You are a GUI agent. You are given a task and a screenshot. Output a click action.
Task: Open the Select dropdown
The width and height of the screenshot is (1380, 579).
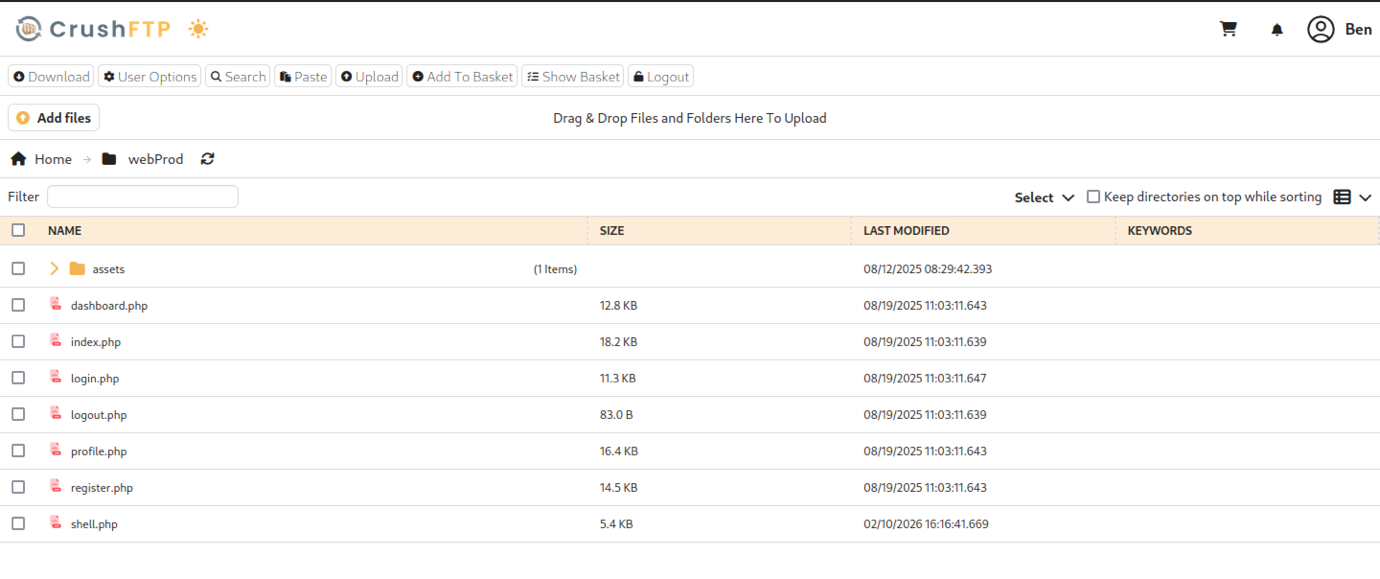coord(1044,198)
